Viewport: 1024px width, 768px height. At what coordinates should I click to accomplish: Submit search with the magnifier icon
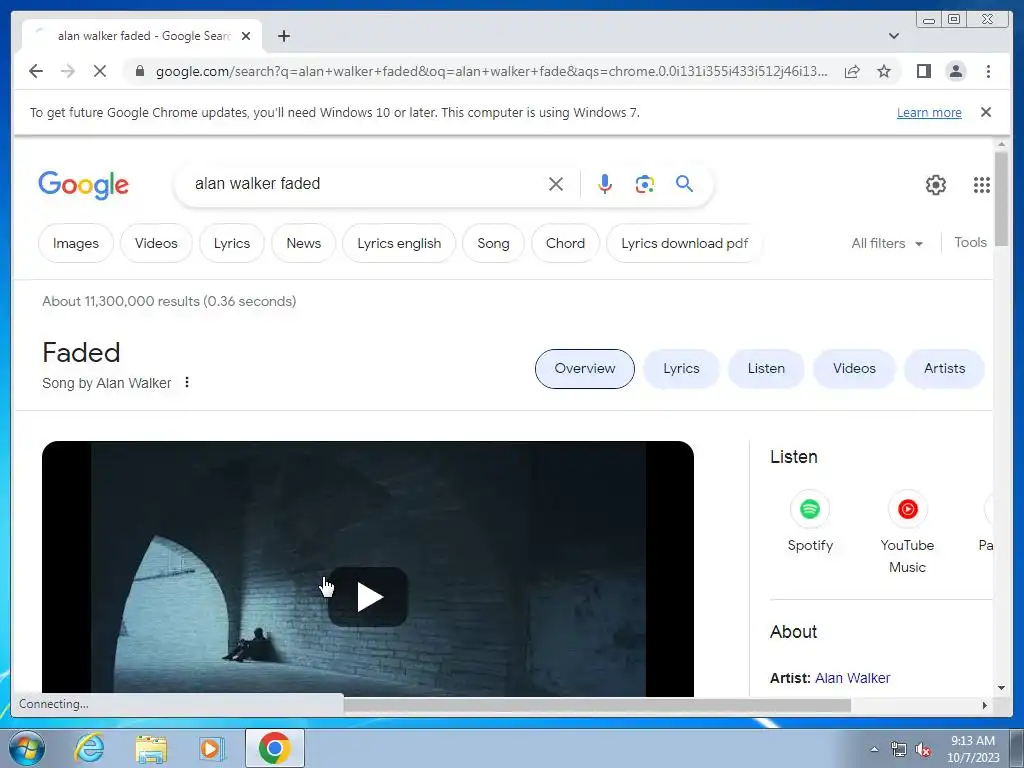click(684, 184)
